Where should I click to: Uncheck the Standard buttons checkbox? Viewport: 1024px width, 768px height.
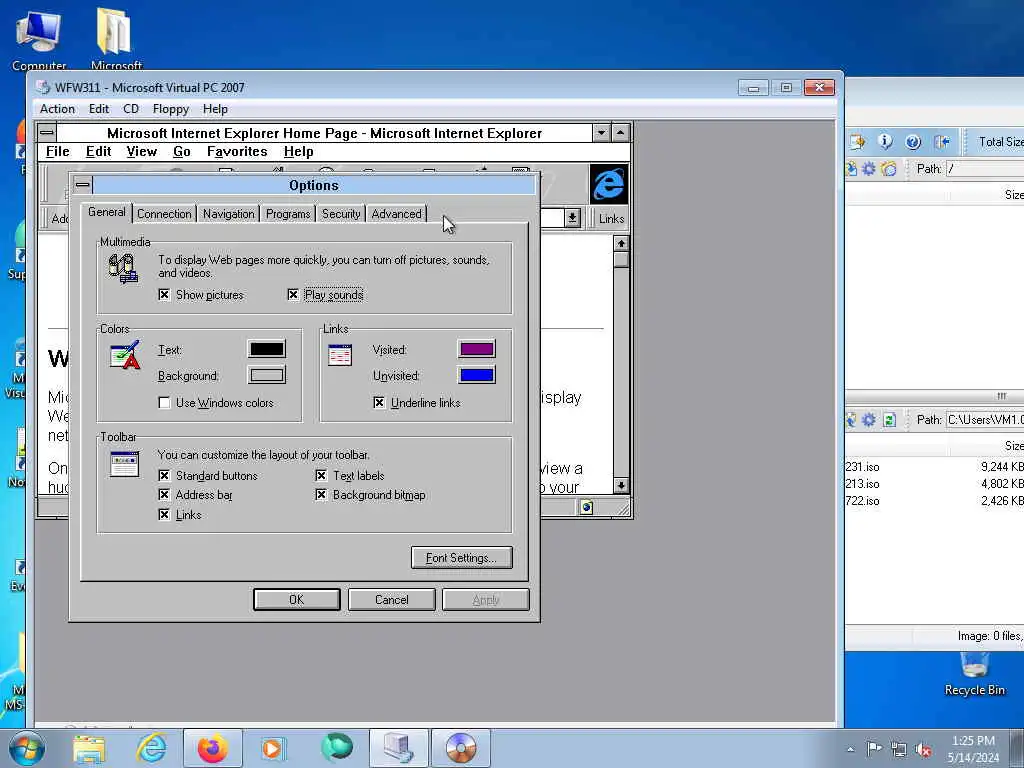click(x=164, y=475)
